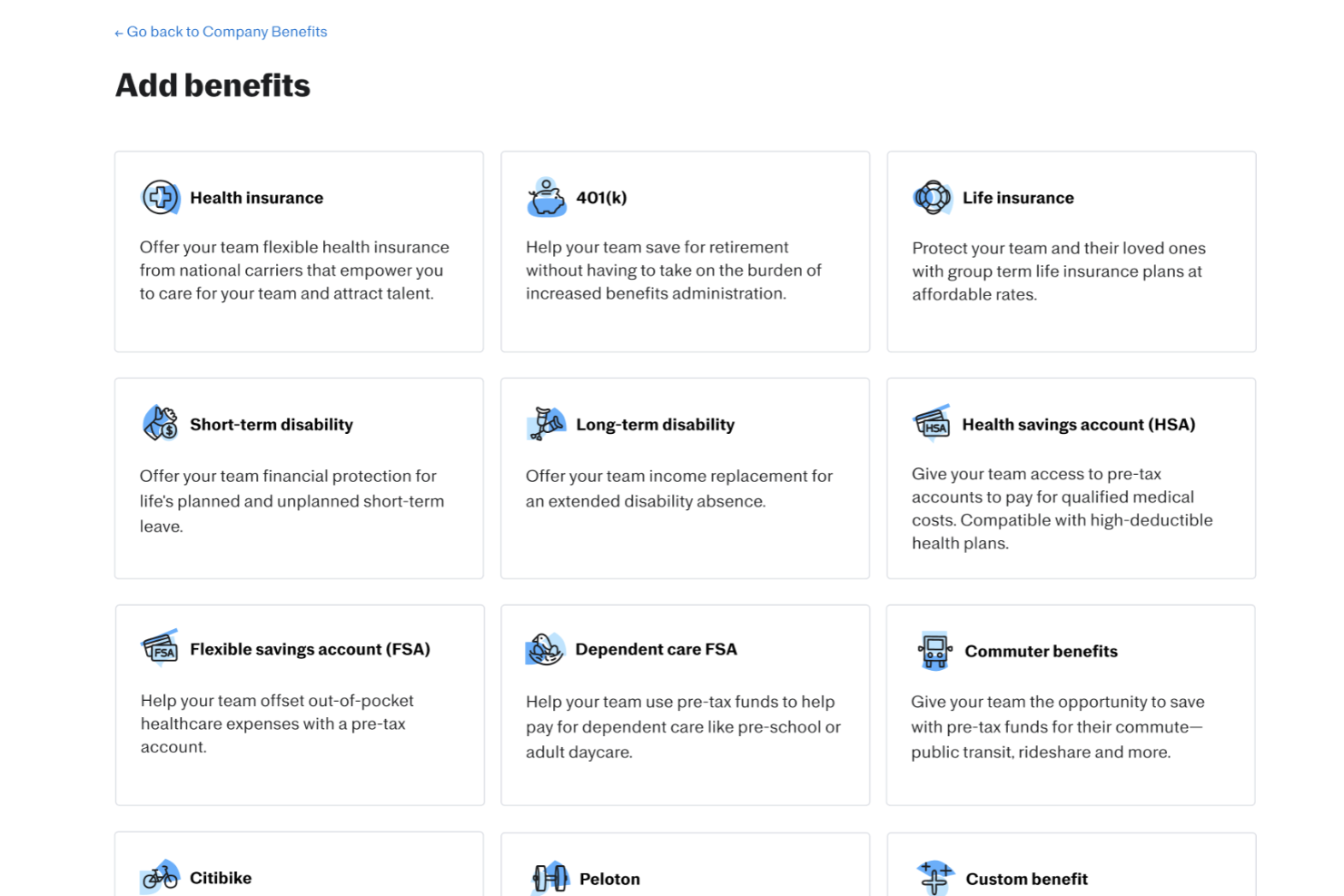Open the 401(k) benefit card
The width and height of the screenshot is (1344, 896).
click(685, 251)
